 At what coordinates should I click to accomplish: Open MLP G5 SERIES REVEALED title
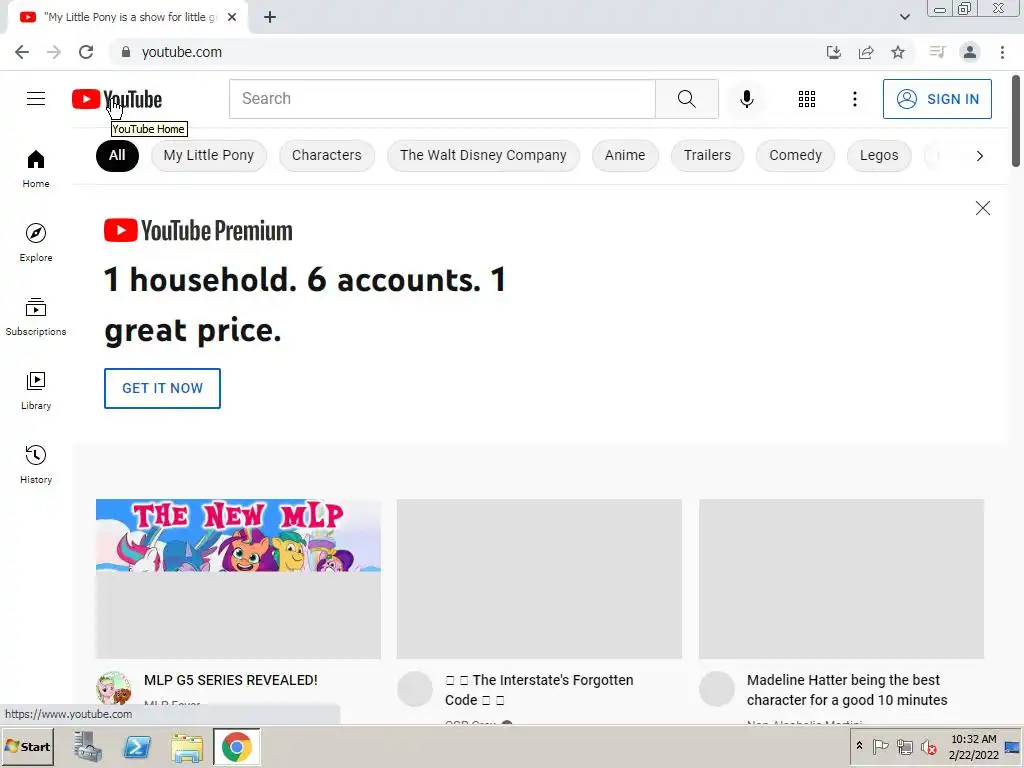click(x=231, y=680)
